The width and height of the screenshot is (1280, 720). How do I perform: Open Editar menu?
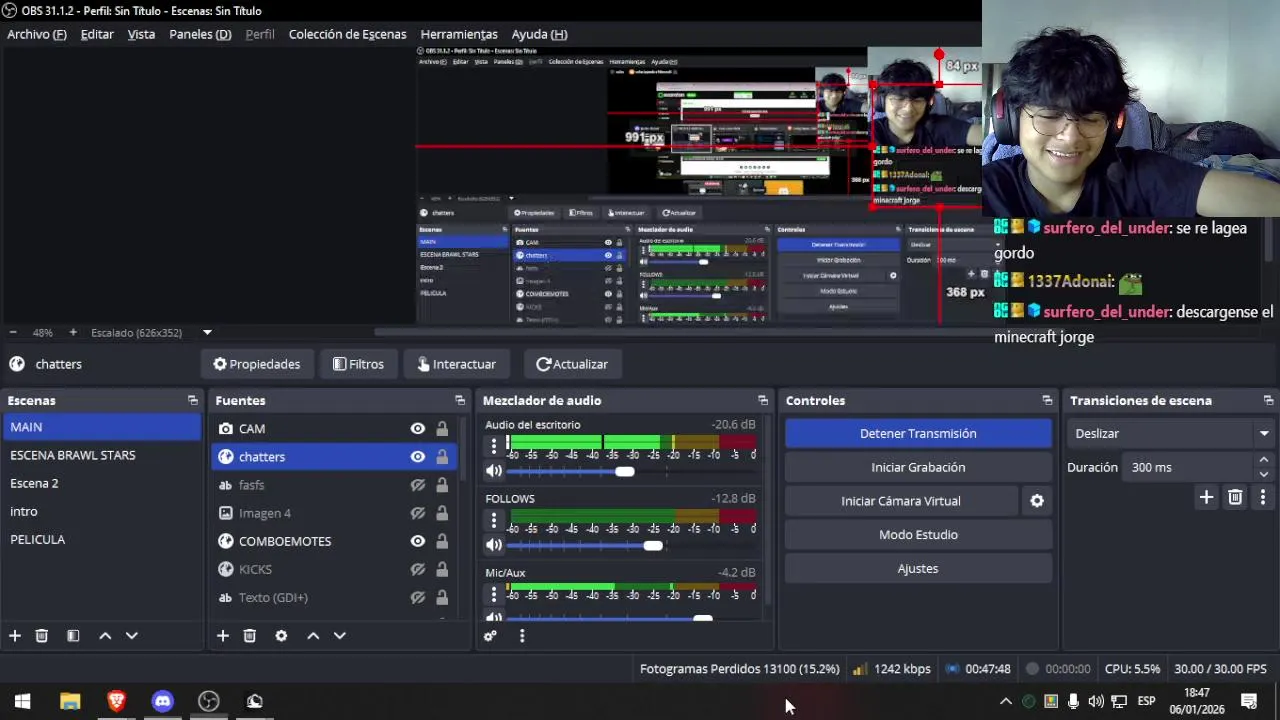coord(97,34)
